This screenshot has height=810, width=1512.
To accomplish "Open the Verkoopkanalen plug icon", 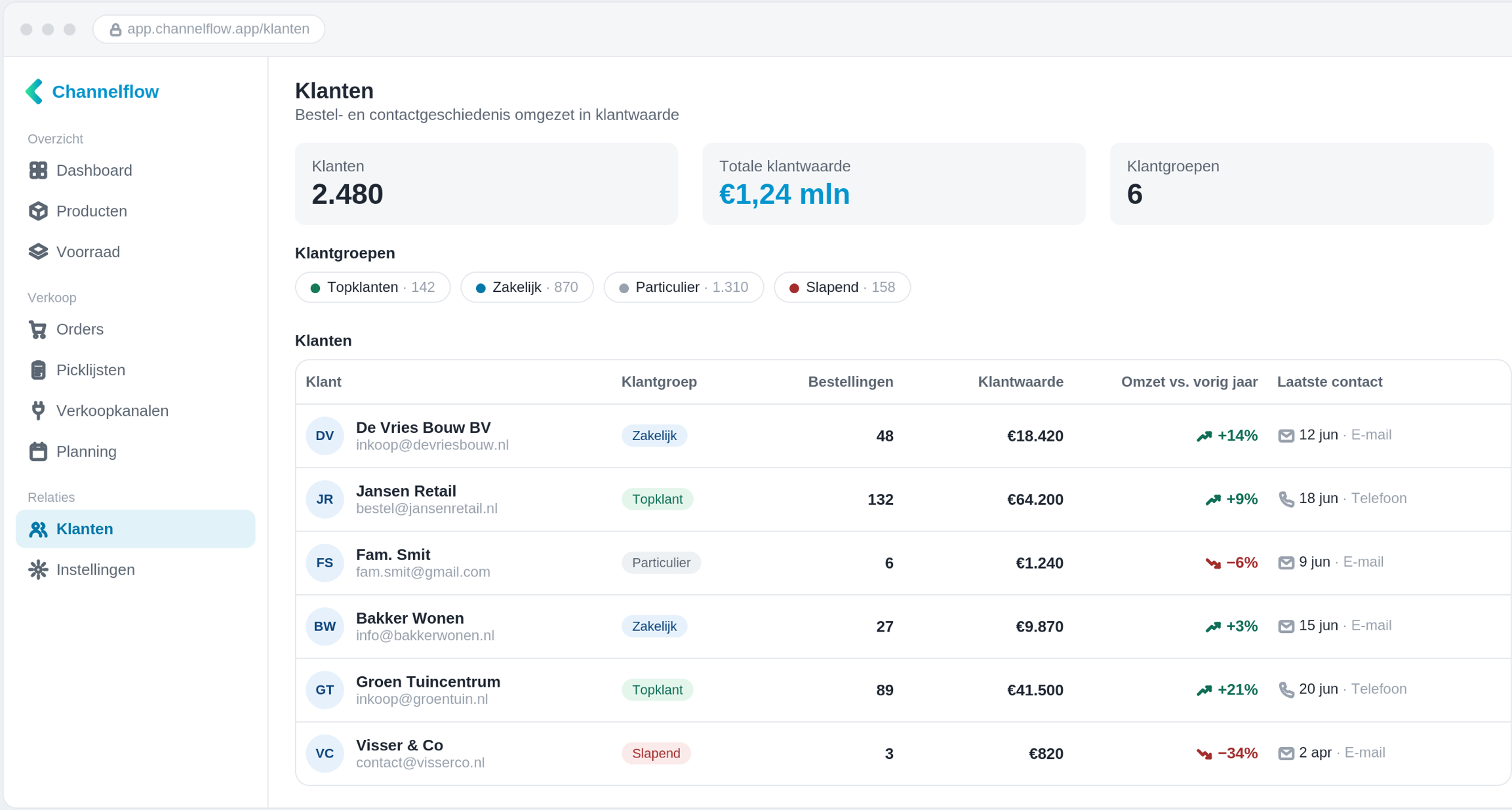I will pos(38,411).
